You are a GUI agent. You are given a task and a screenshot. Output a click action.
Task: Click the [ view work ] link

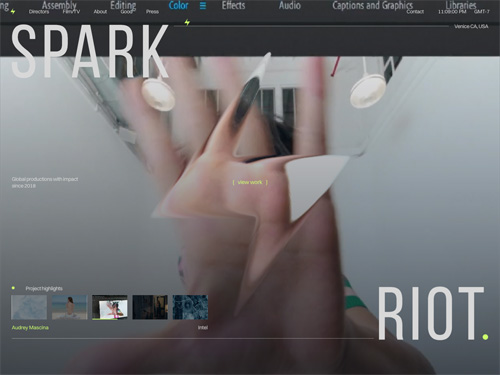[x=250, y=182]
